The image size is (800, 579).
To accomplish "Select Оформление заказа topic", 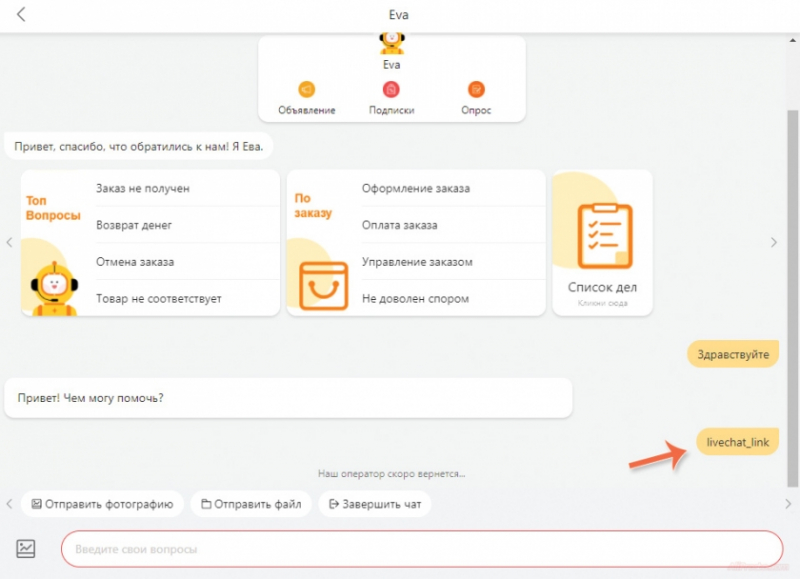I will [454, 188].
